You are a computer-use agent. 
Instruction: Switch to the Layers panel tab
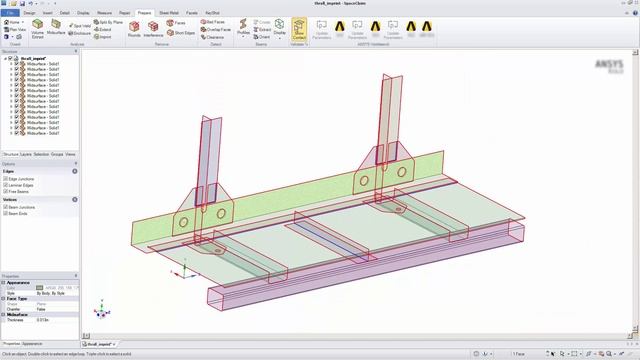click(x=26, y=154)
